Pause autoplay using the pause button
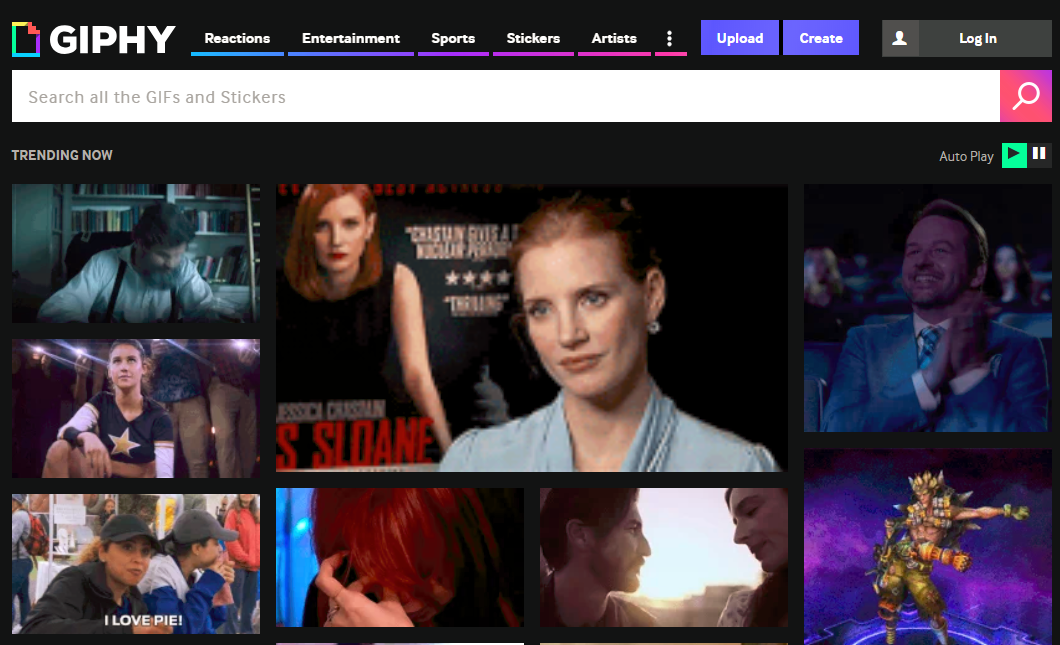Image resolution: width=1060 pixels, height=645 pixels. coord(1040,154)
